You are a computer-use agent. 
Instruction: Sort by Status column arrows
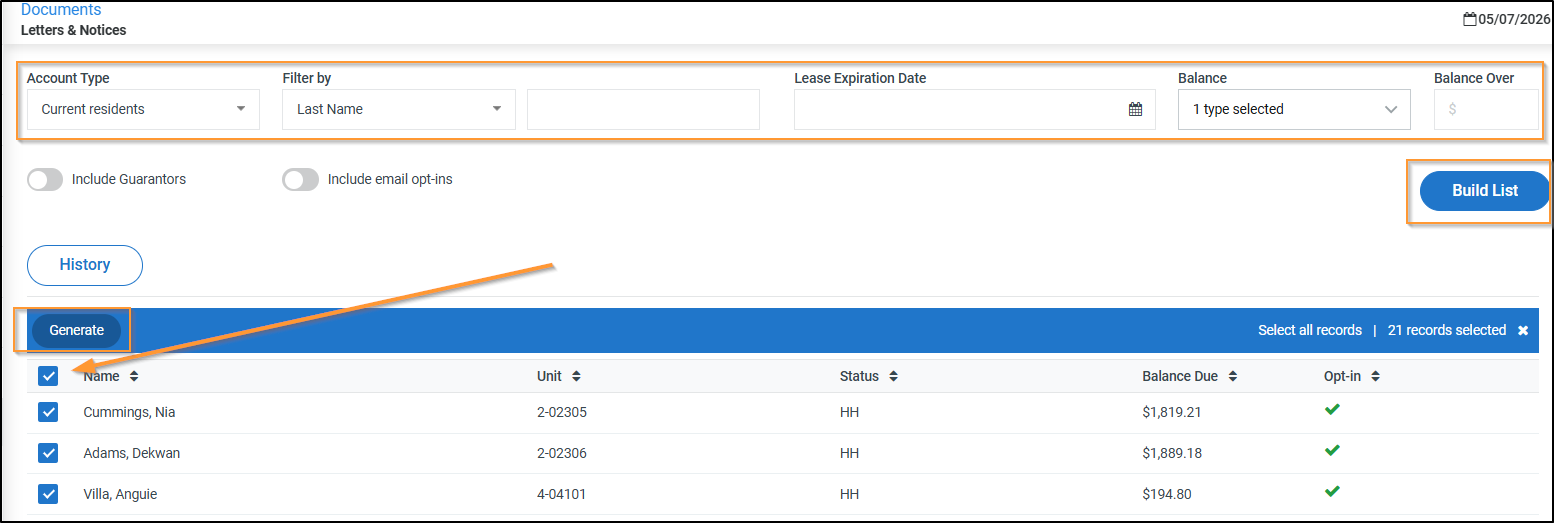pyautogui.click(x=893, y=377)
